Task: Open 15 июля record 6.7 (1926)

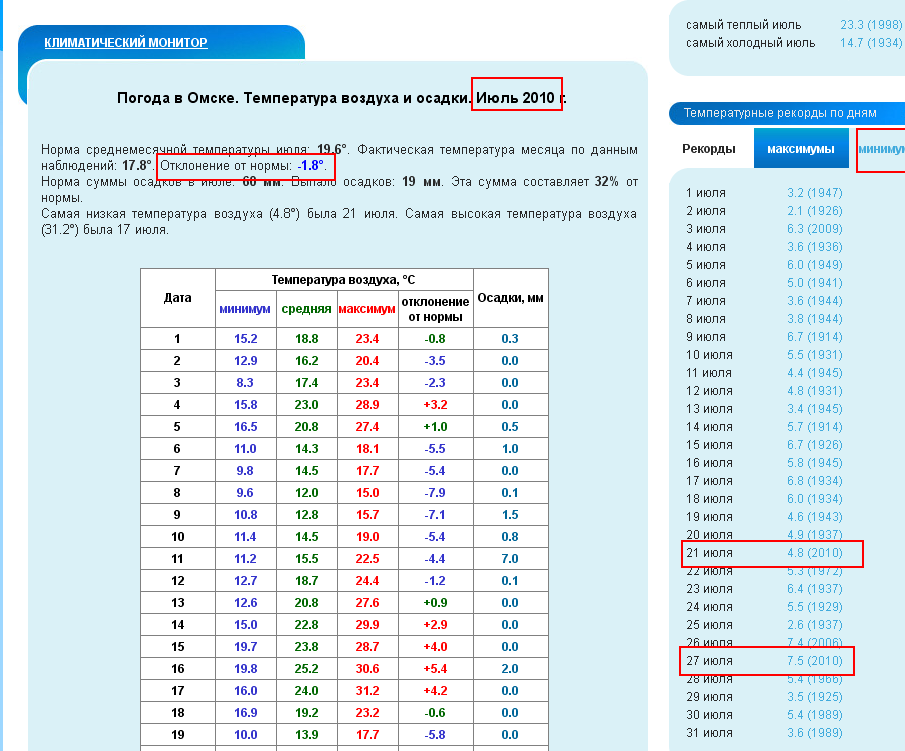Action: tap(814, 445)
